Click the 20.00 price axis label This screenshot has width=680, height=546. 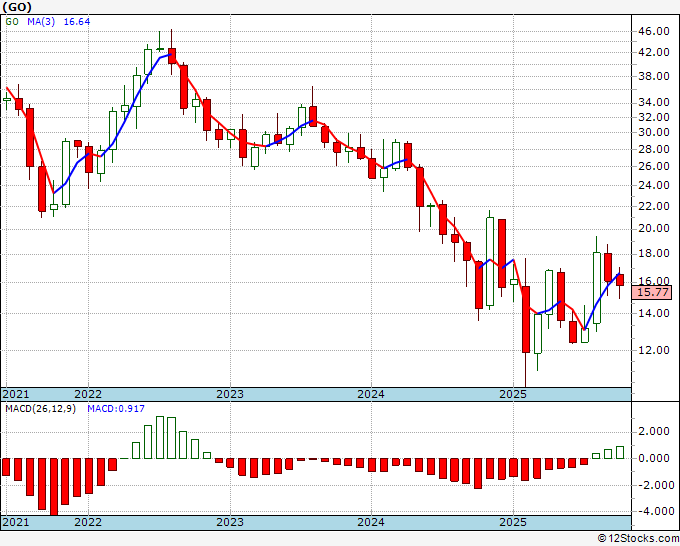(654, 229)
